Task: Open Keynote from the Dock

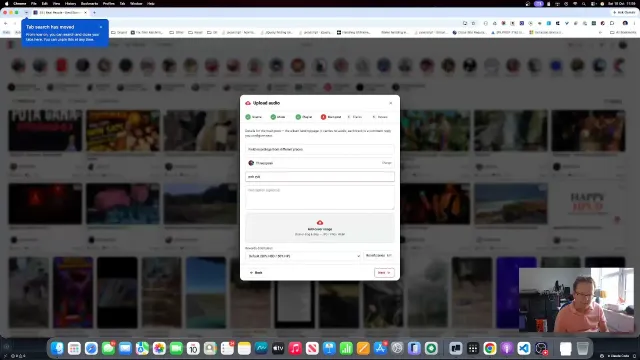Action: pos(329,348)
